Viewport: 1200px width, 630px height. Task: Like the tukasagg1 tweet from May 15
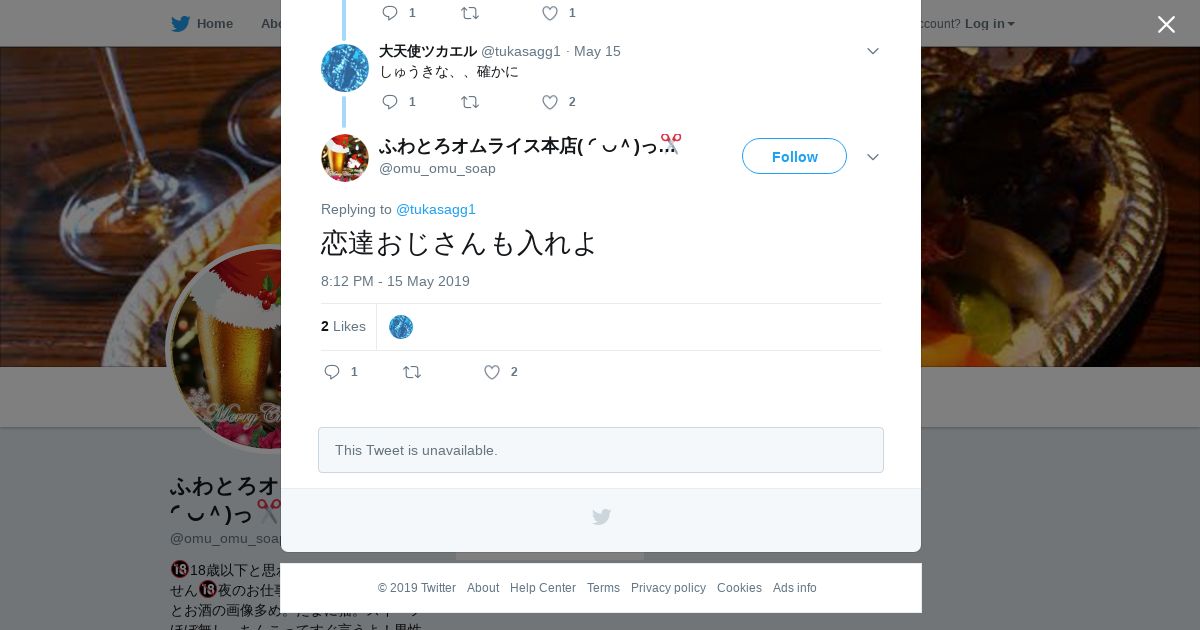550,102
